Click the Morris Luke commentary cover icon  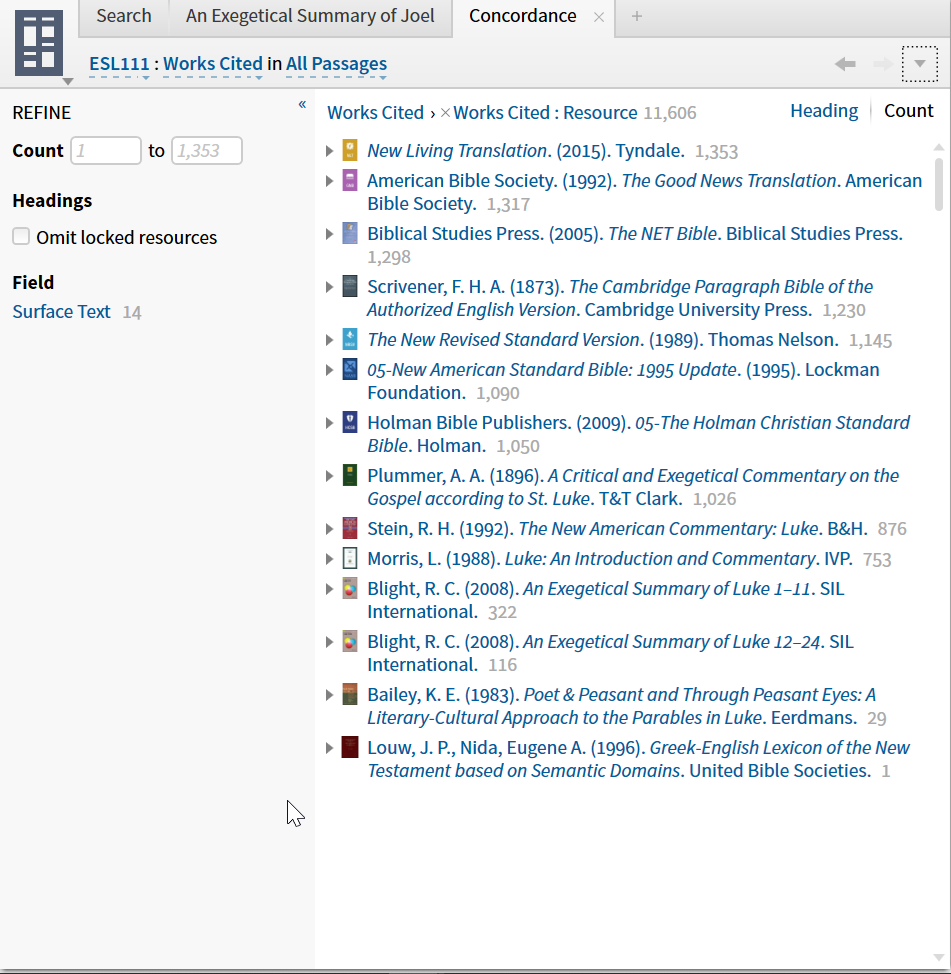coord(350,558)
